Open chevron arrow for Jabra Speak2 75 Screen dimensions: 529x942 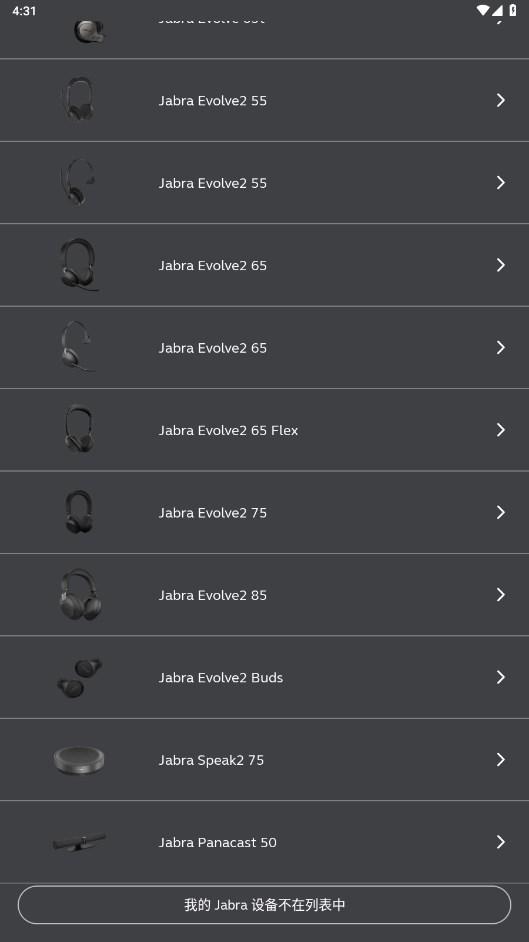coord(501,759)
